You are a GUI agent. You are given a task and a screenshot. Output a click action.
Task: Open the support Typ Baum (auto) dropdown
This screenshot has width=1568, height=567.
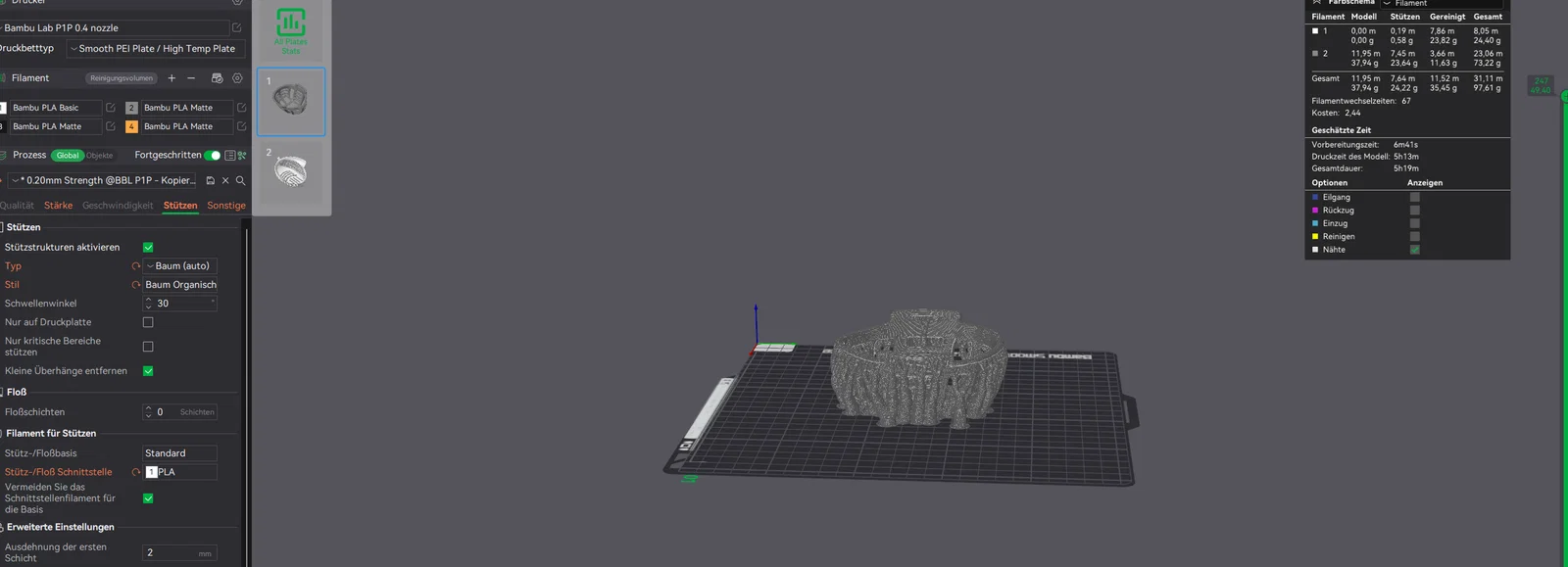[x=179, y=266]
